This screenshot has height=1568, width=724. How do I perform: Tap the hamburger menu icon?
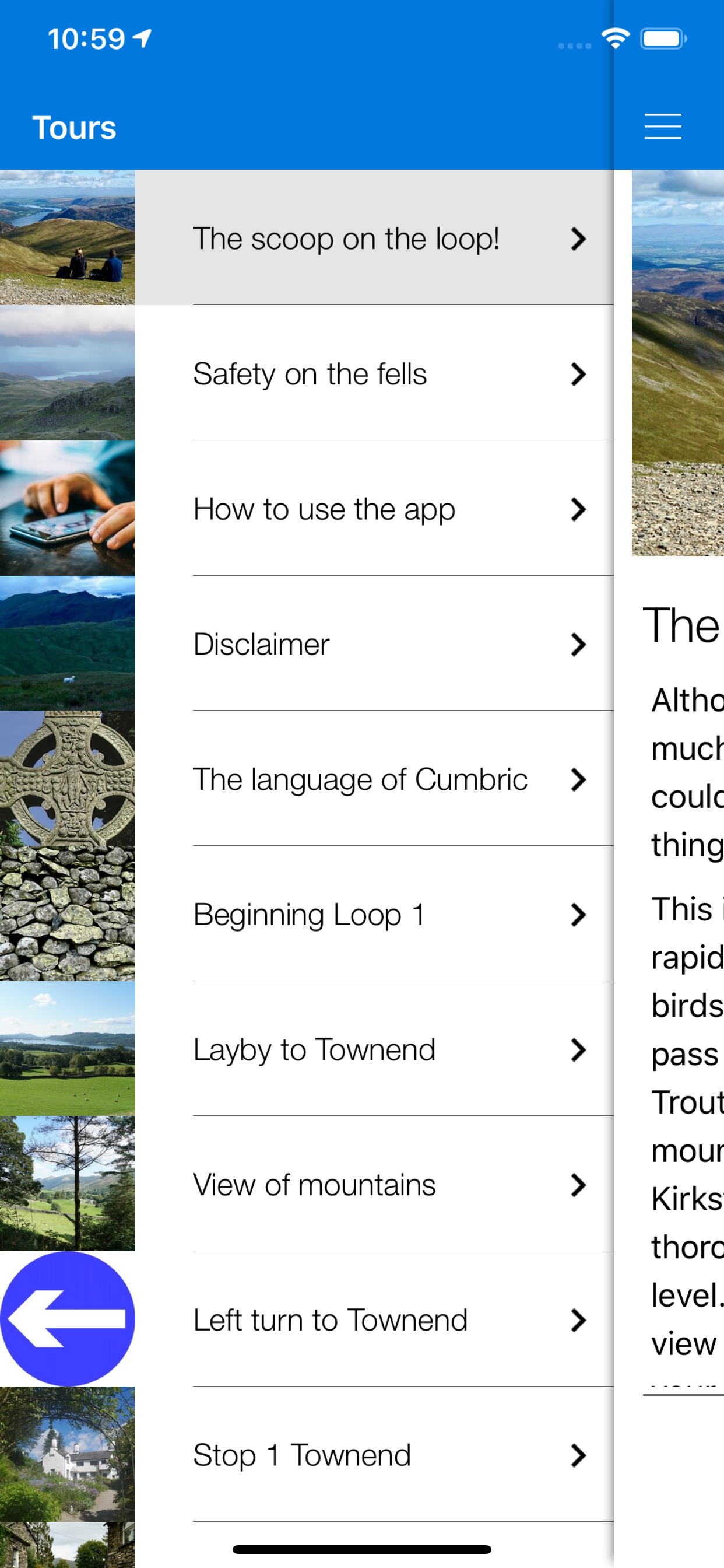(662, 127)
